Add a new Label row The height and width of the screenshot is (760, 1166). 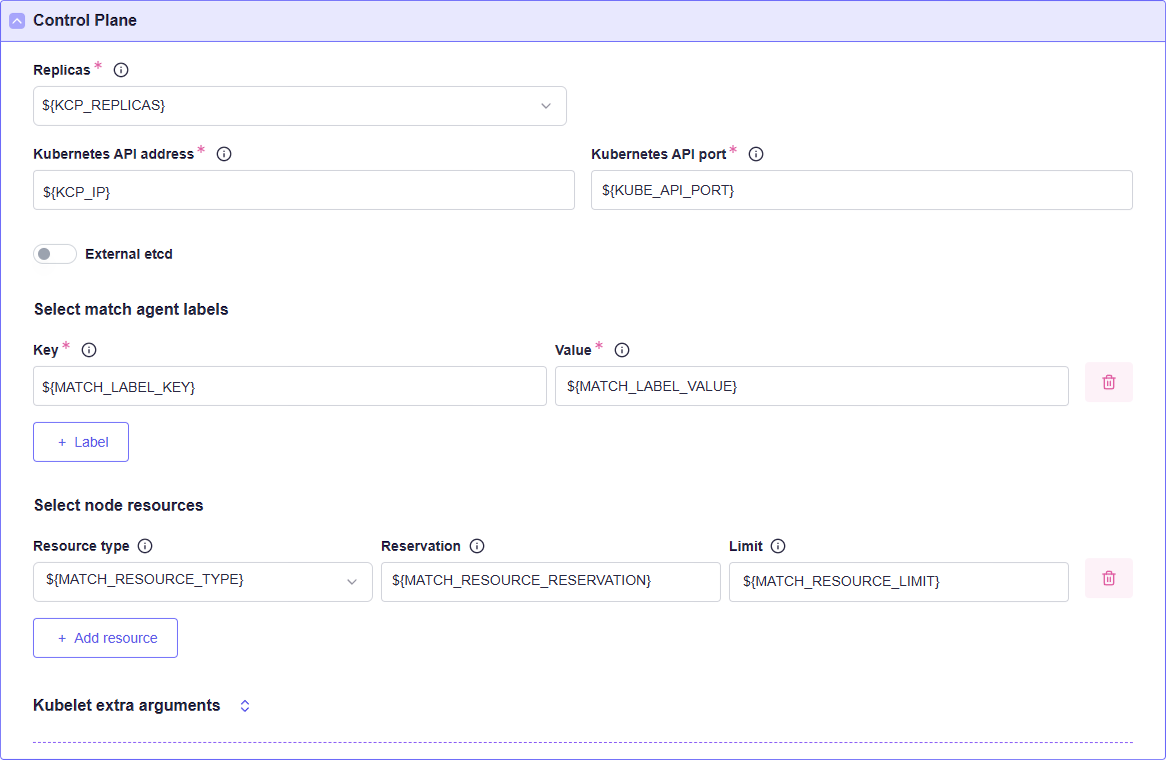click(x=81, y=442)
